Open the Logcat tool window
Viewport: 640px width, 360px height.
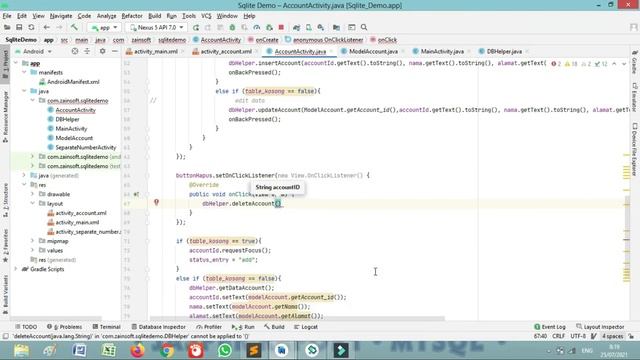[306, 327]
